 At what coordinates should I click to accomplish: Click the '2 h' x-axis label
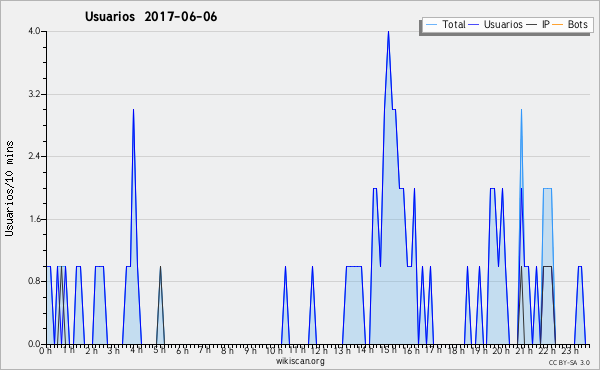[91, 350]
